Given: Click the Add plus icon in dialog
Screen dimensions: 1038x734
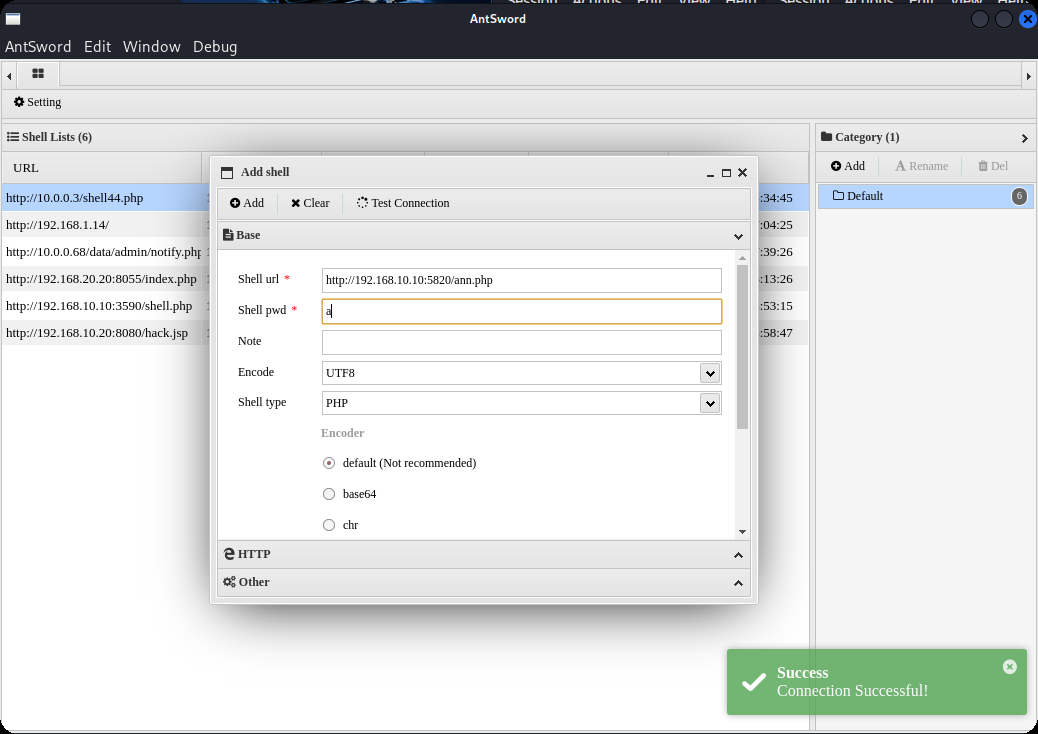Looking at the screenshot, I should 235,203.
